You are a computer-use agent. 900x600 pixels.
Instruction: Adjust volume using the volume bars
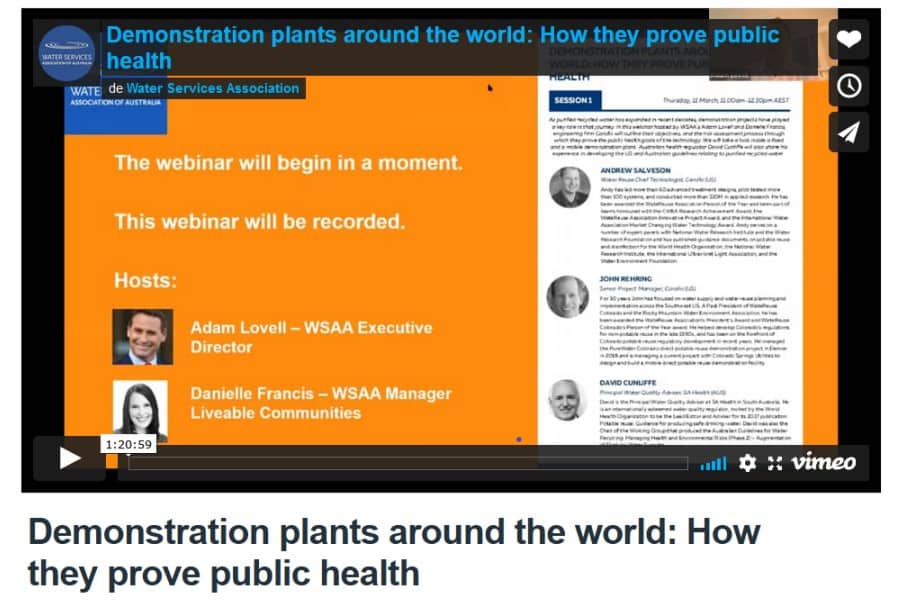pos(713,464)
